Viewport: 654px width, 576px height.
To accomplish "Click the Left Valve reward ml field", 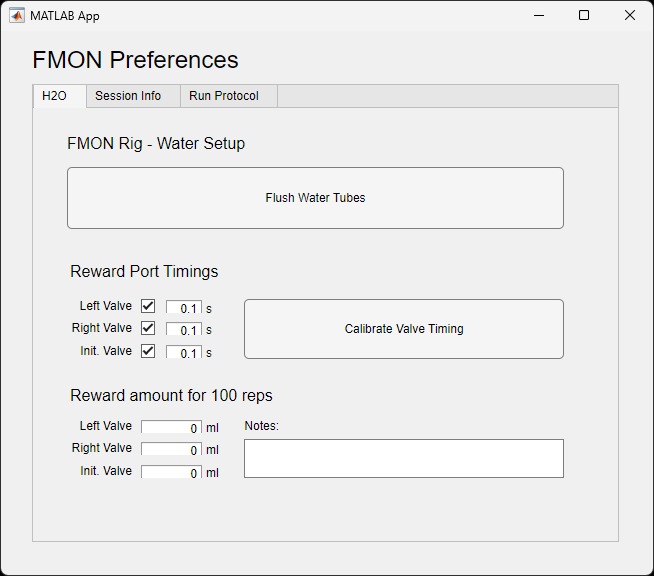I will click(171, 427).
